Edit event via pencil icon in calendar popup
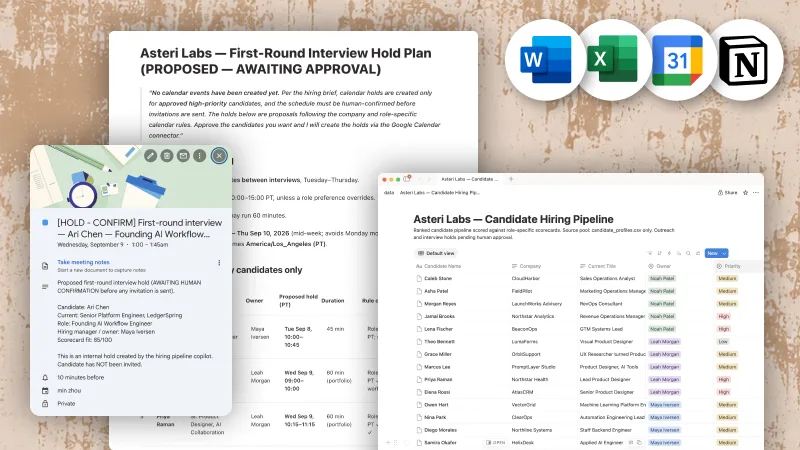Image resolution: width=800 pixels, height=450 pixels. coord(150,156)
